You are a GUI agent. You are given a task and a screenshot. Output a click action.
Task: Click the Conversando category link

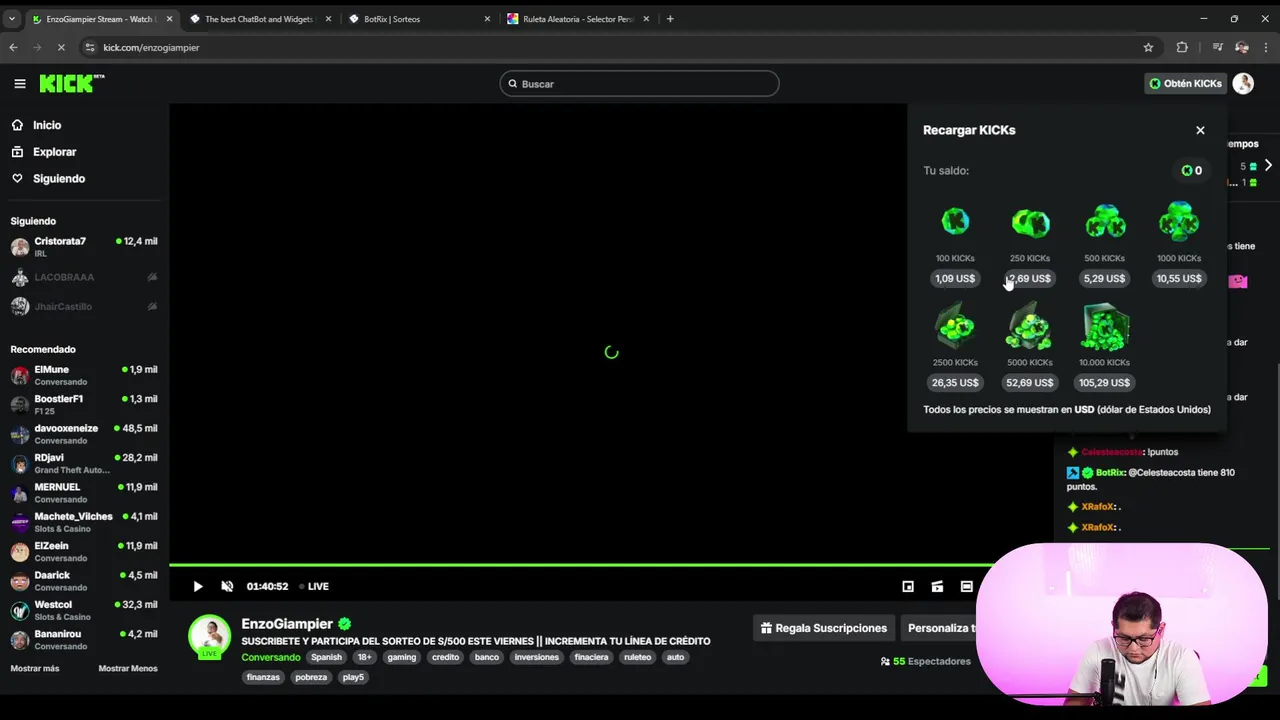point(270,657)
